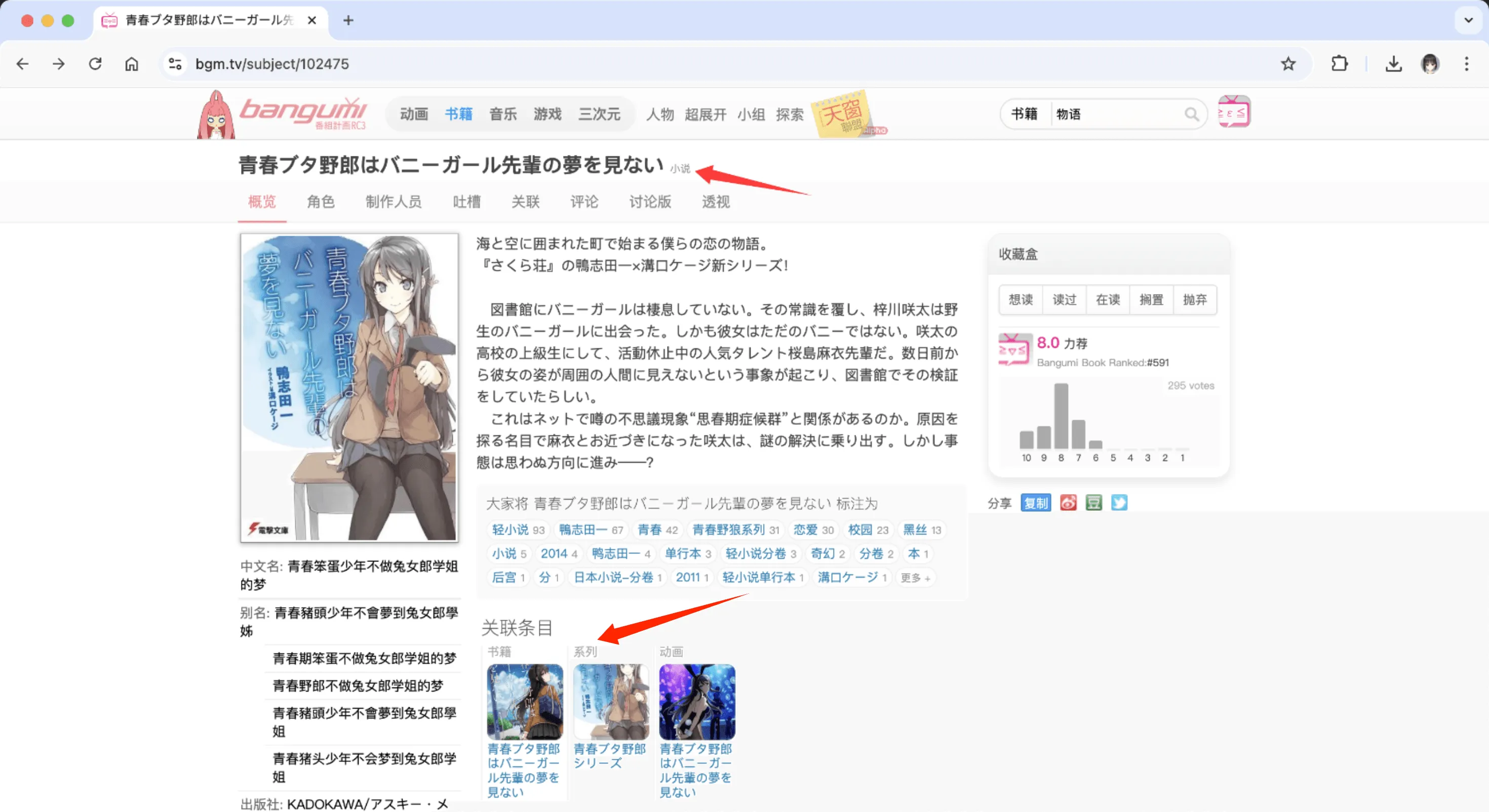This screenshot has height=812, width=1489.
Task: Open the related 系列 cover thumbnail
Action: [611, 702]
